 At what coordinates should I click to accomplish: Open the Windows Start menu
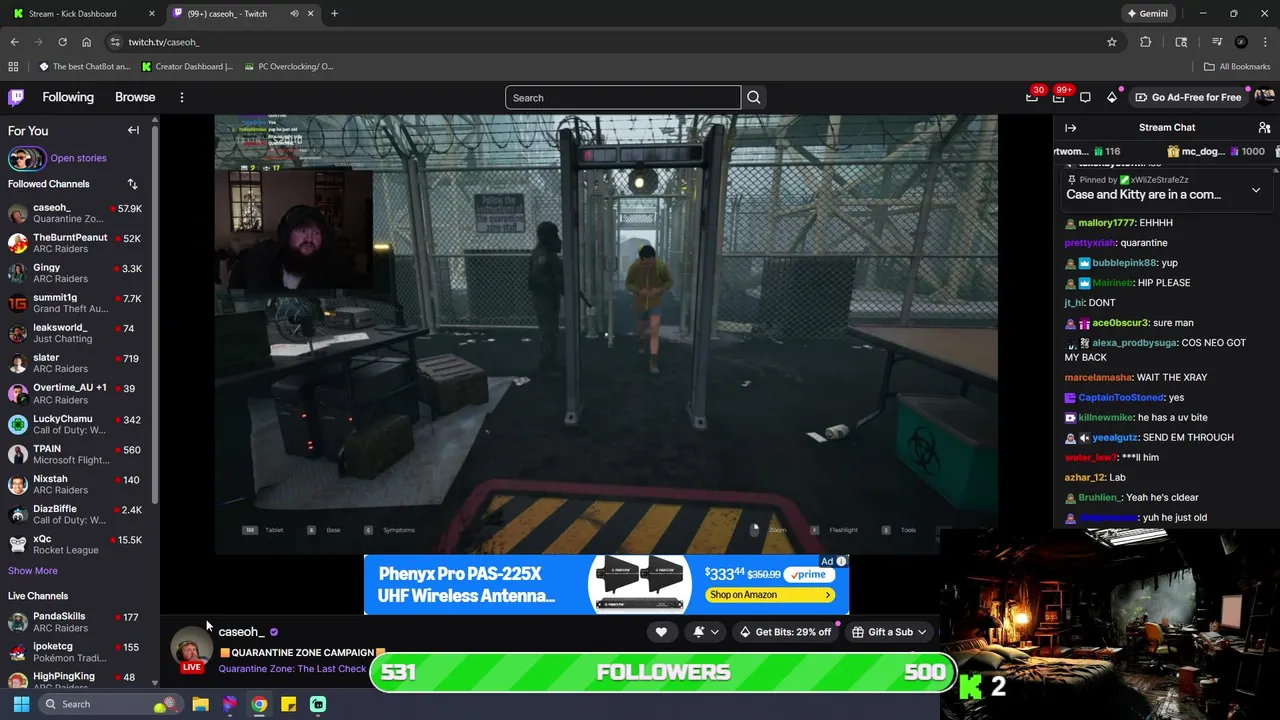(x=21, y=704)
